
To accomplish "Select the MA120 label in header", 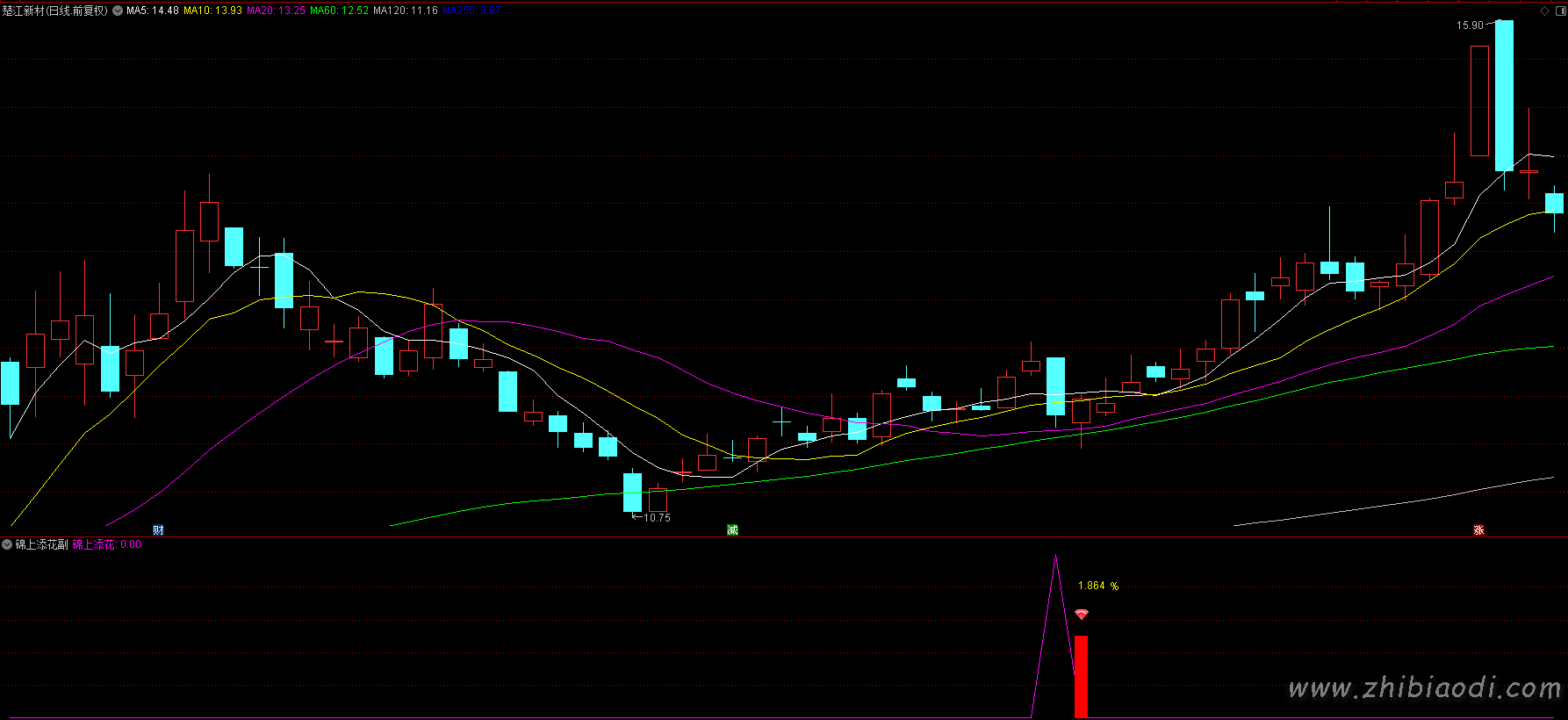I will click(405, 11).
